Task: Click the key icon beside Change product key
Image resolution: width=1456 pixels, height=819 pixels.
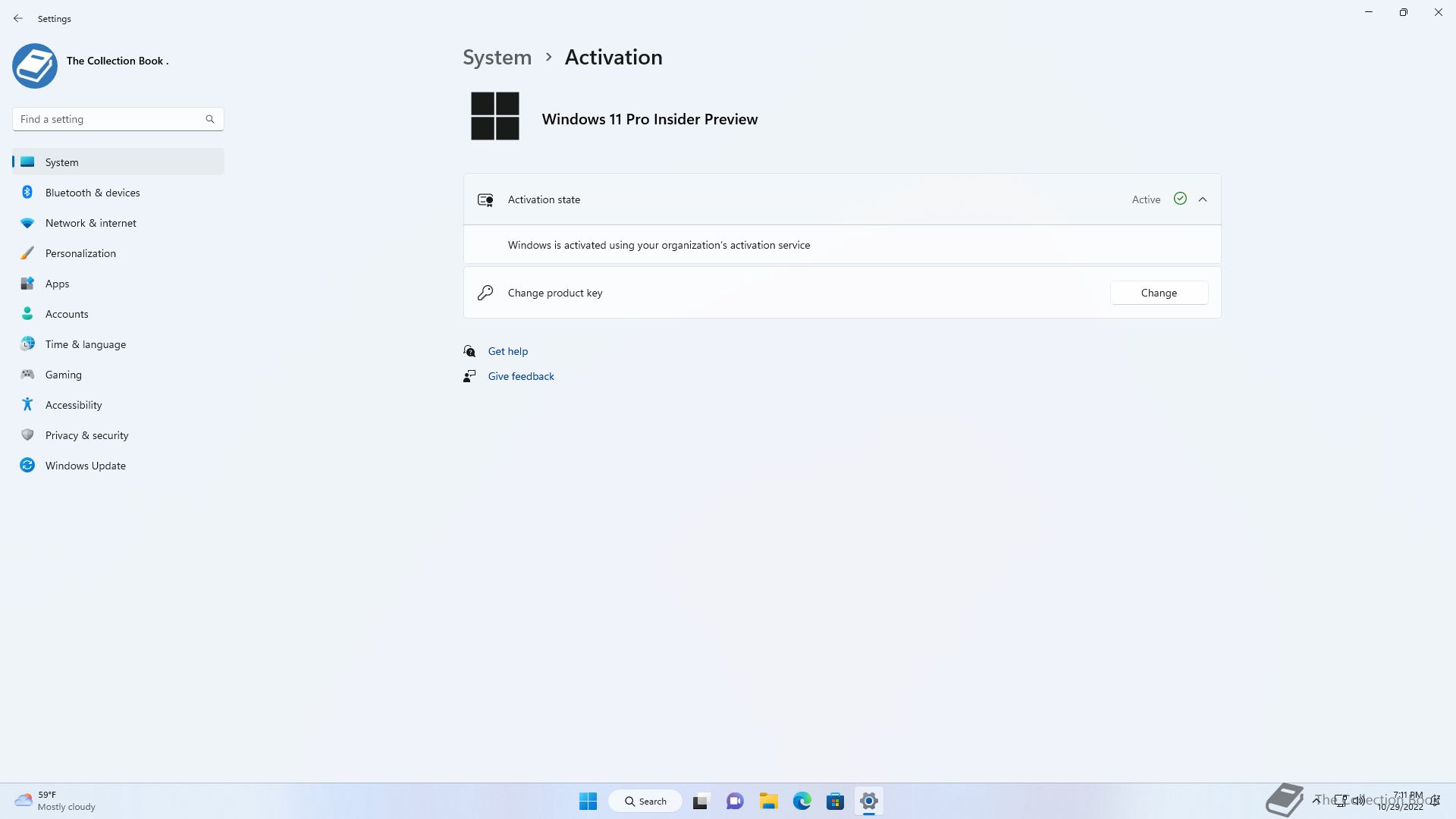Action: pos(485,293)
